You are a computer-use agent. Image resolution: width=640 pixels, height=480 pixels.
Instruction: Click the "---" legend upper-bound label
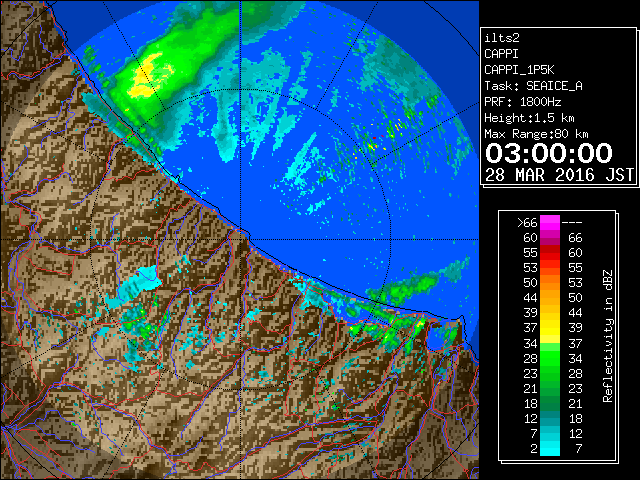572,222
